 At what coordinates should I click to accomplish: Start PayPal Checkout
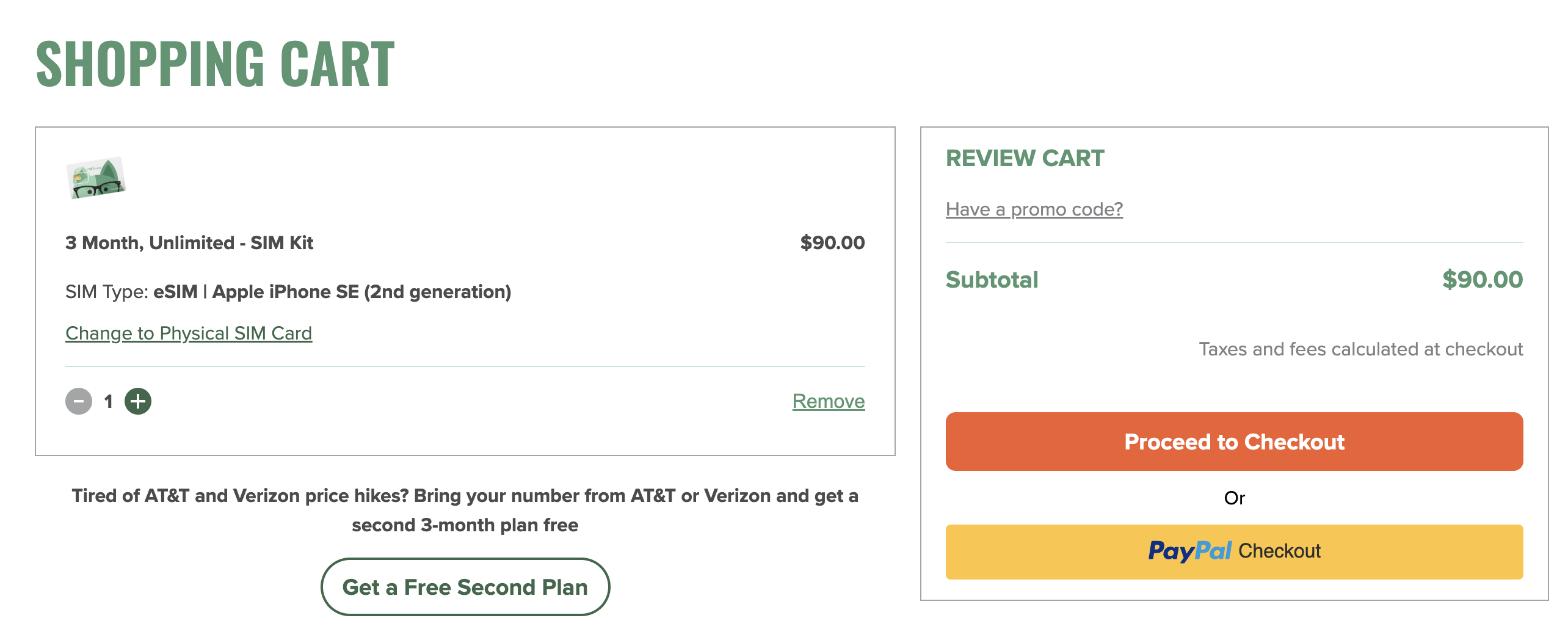(x=1235, y=551)
